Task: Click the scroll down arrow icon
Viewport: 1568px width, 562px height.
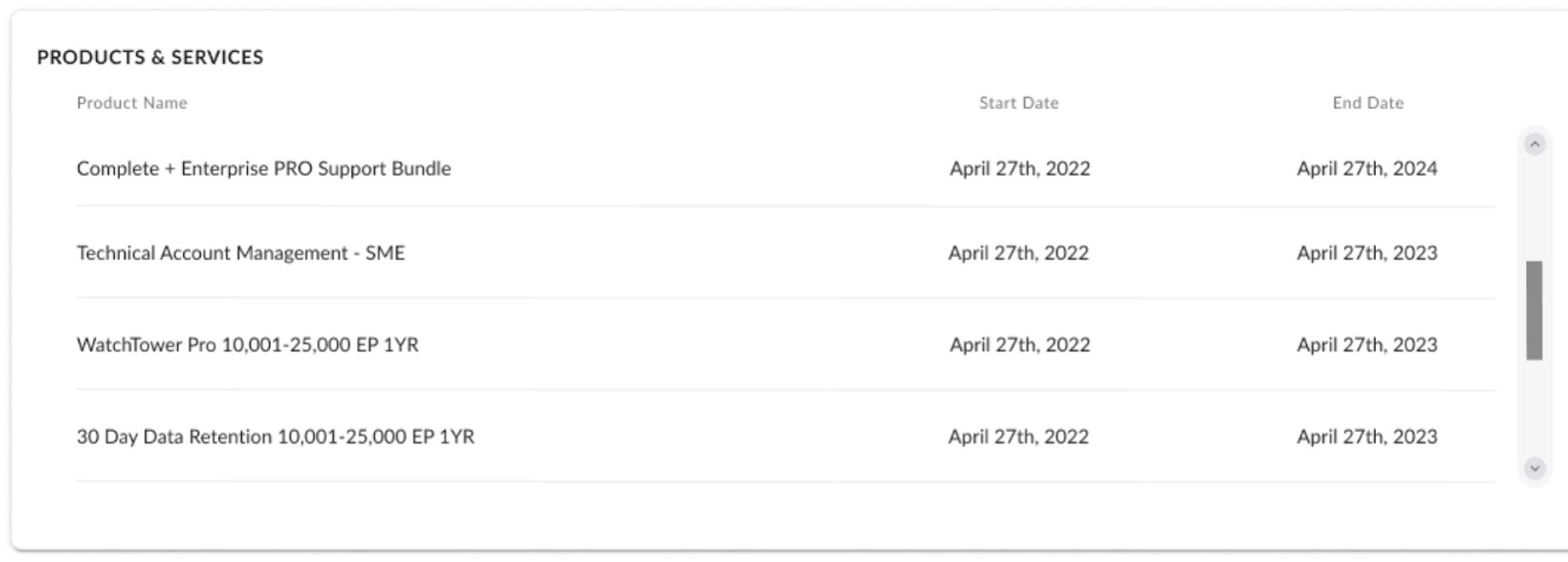Action: pyautogui.click(x=1534, y=468)
